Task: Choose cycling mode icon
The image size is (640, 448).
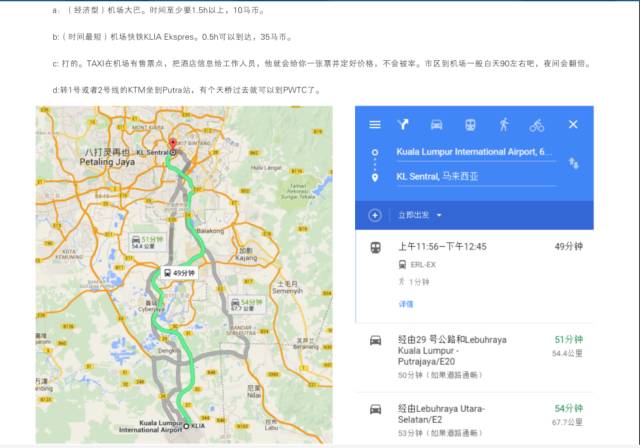Action: tap(537, 125)
